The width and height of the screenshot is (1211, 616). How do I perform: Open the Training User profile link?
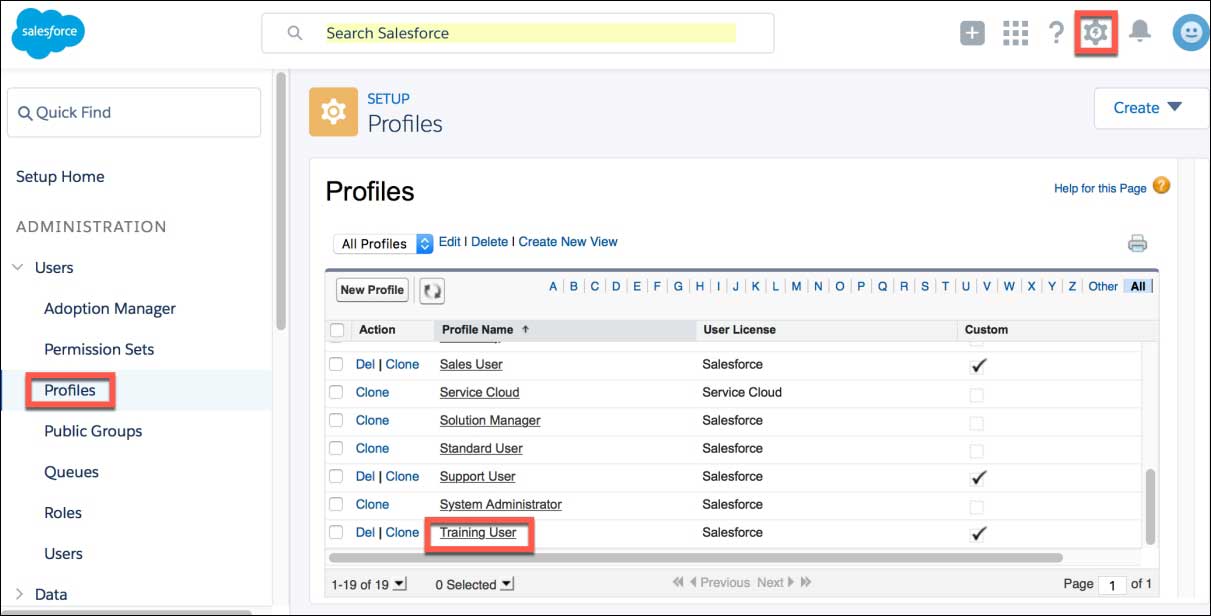pyautogui.click(x=478, y=533)
